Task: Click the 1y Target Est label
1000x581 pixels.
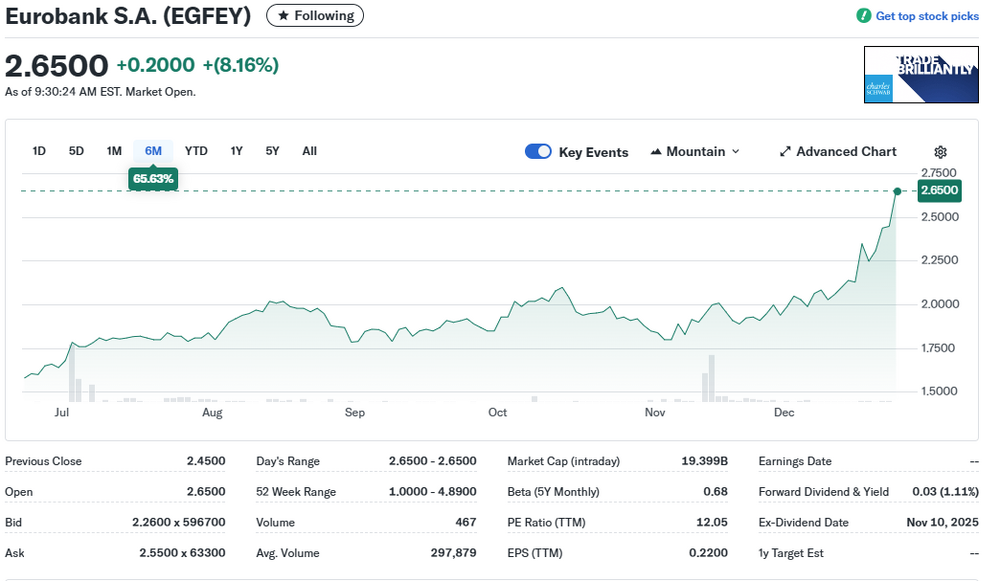Action: pyautogui.click(x=791, y=553)
